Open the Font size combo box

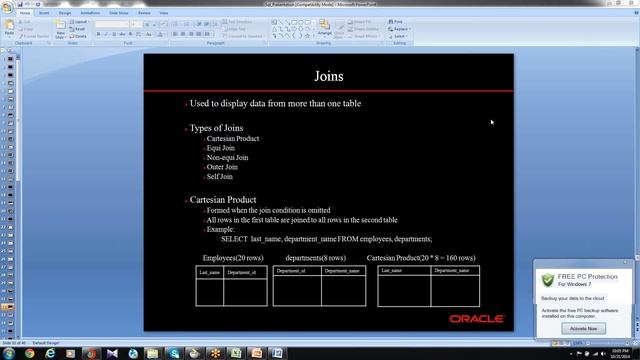pyautogui.click(x=136, y=24)
